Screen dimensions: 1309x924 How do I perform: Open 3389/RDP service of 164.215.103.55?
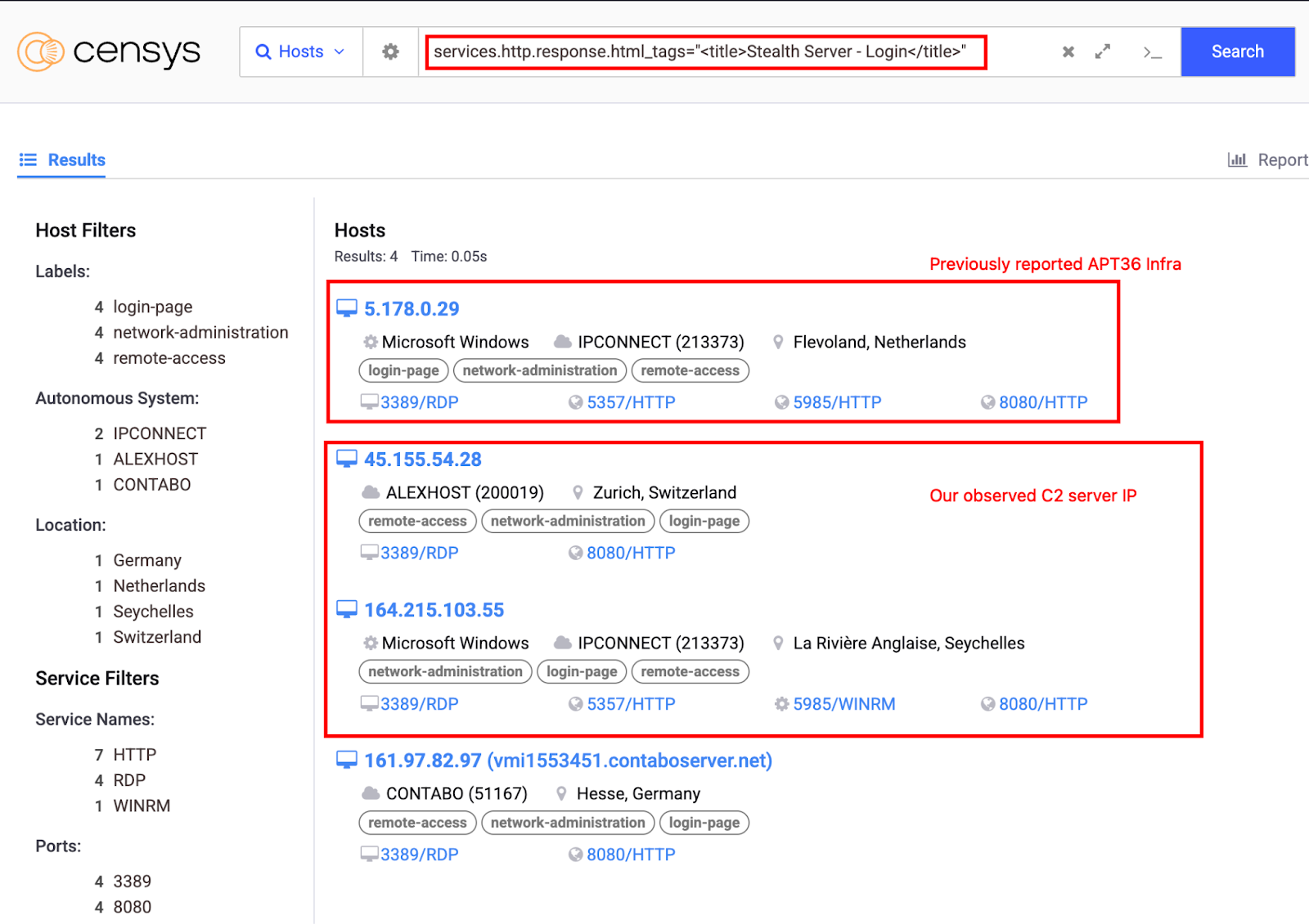[419, 703]
